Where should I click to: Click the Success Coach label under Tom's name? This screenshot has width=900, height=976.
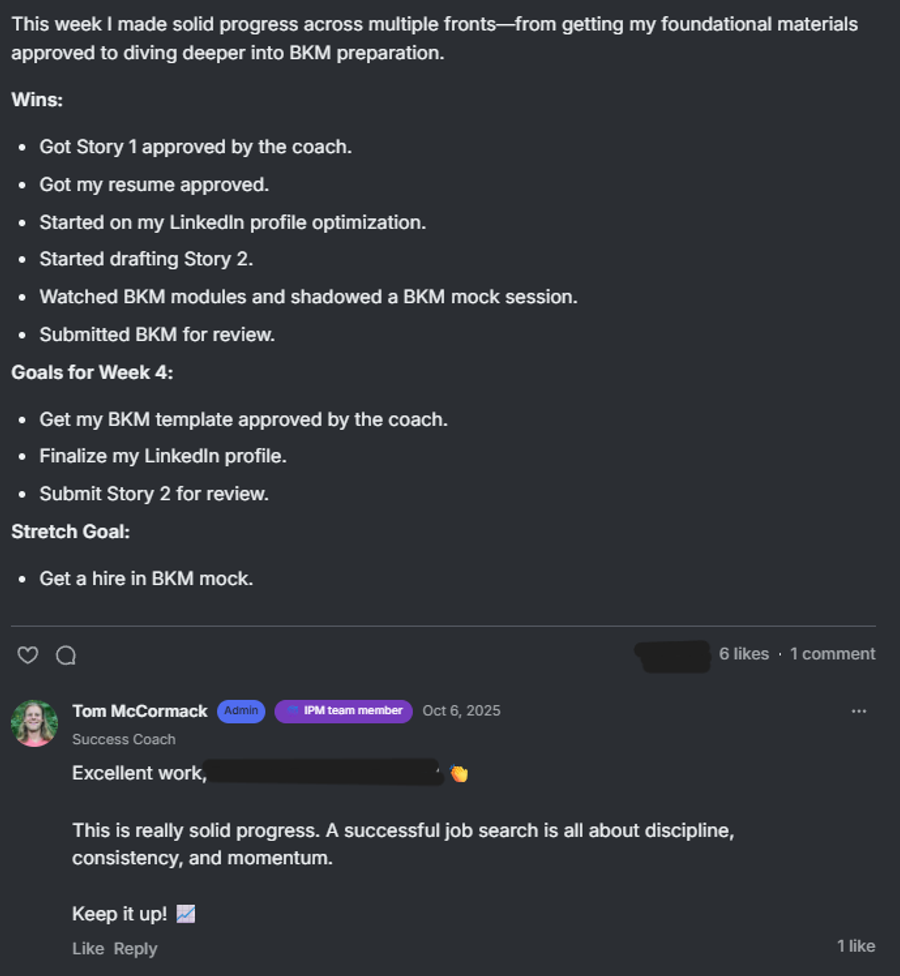(x=124, y=739)
